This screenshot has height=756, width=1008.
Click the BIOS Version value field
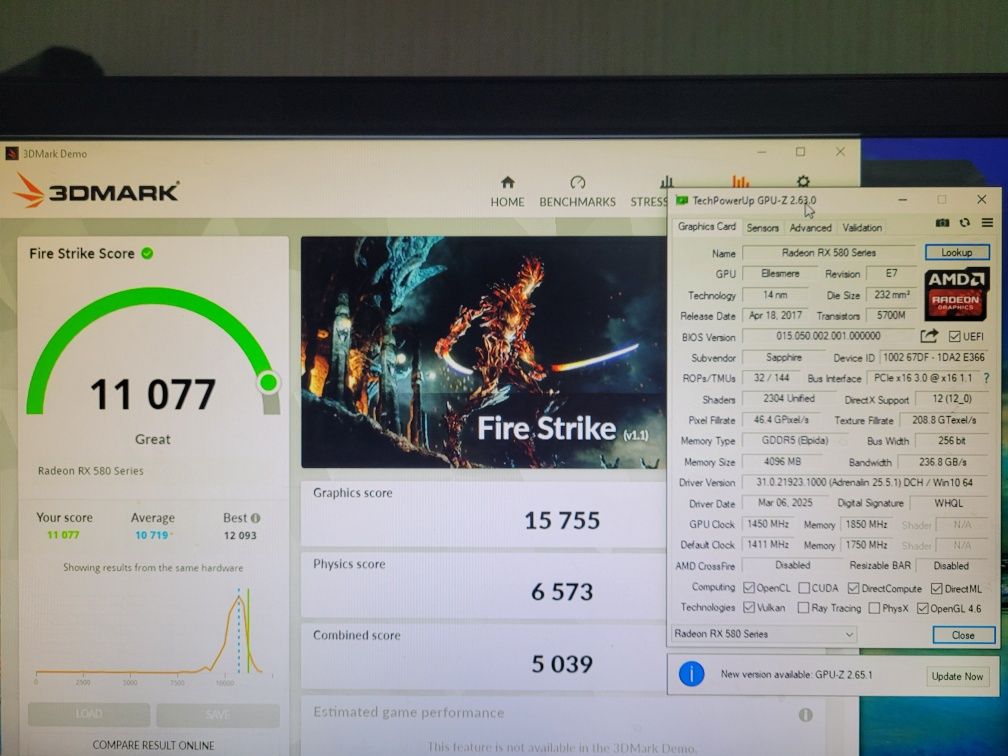click(x=828, y=336)
